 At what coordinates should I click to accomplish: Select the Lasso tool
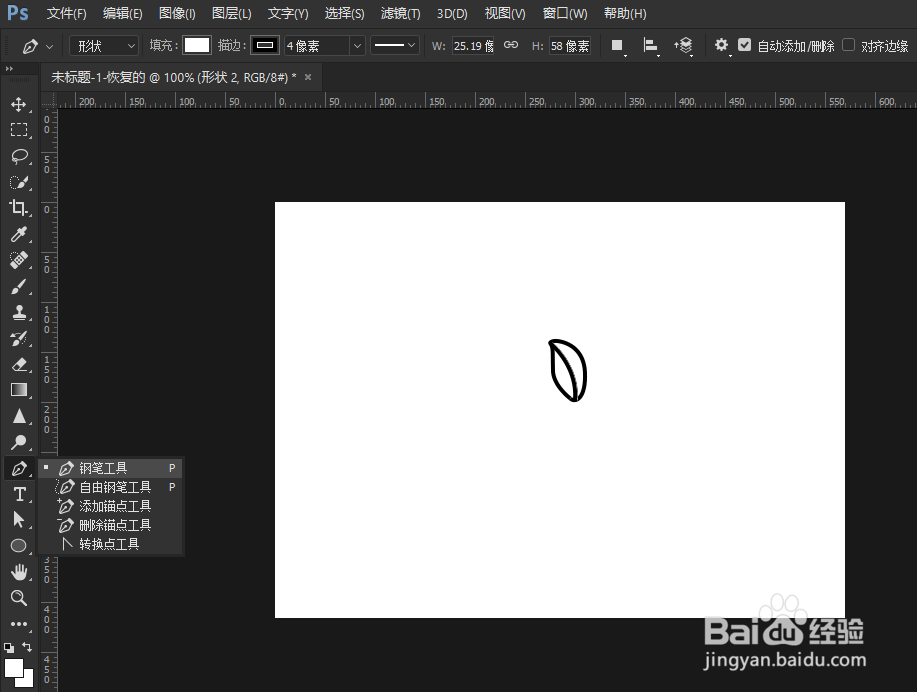click(19, 156)
